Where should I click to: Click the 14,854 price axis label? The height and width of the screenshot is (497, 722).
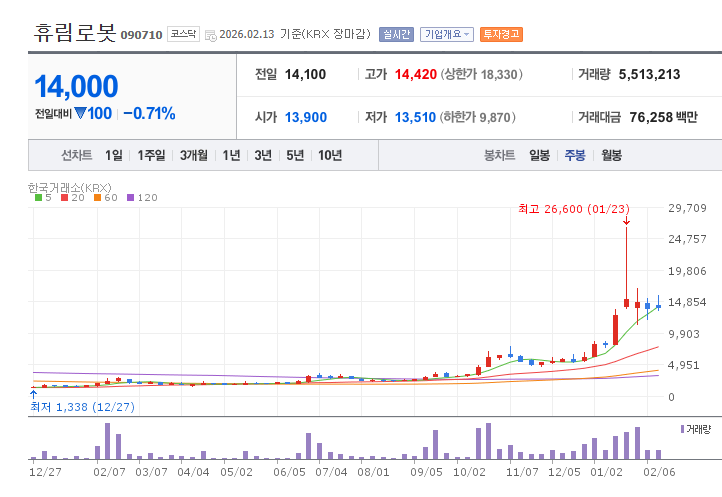click(x=687, y=302)
